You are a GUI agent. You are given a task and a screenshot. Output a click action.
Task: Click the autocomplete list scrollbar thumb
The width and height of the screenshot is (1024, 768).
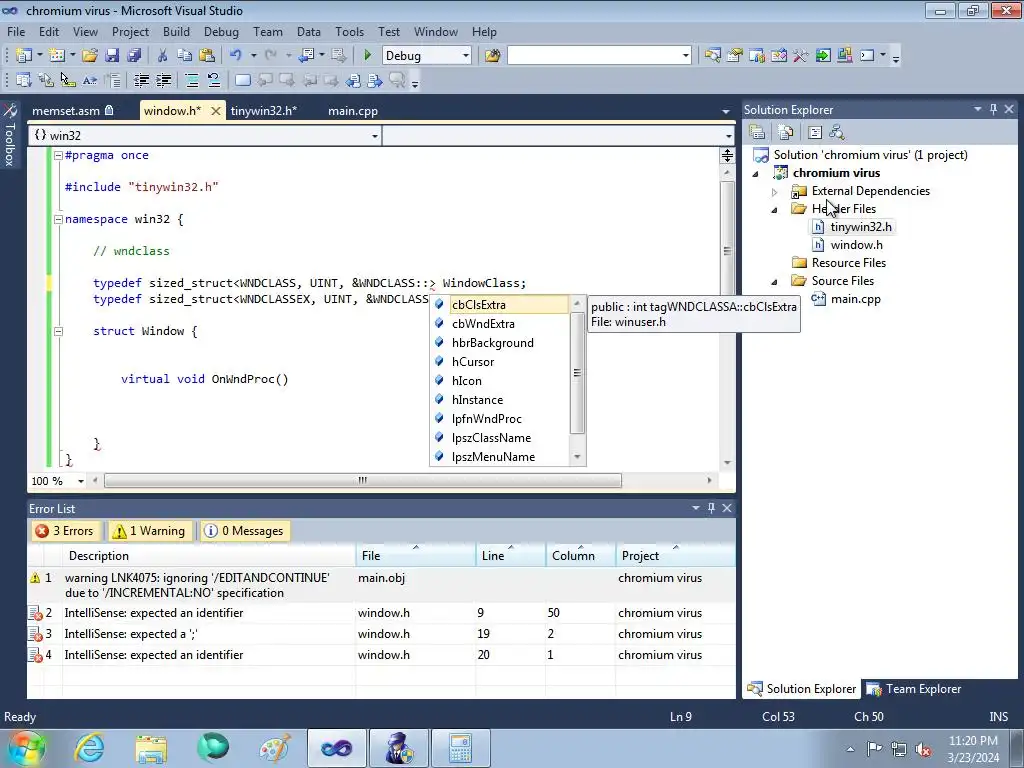pos(577,372)
